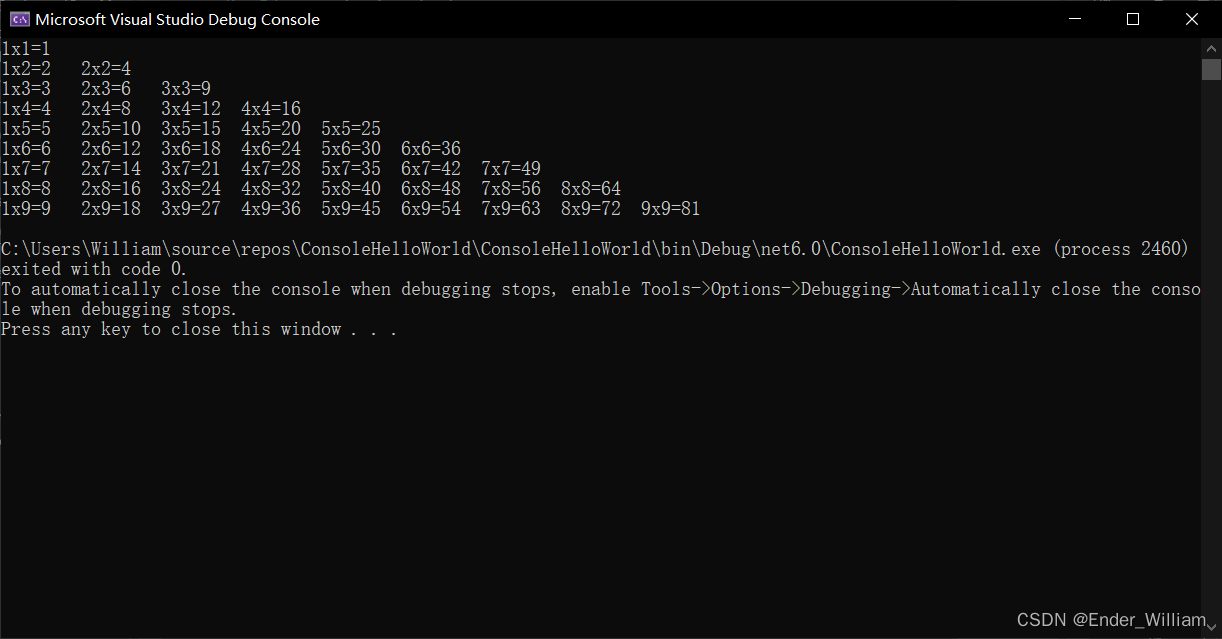Image resolution: width=1222 pixels, height=639 pixels.
Task: Click the scroll up arrow
Action: [x=1211, y=48]
